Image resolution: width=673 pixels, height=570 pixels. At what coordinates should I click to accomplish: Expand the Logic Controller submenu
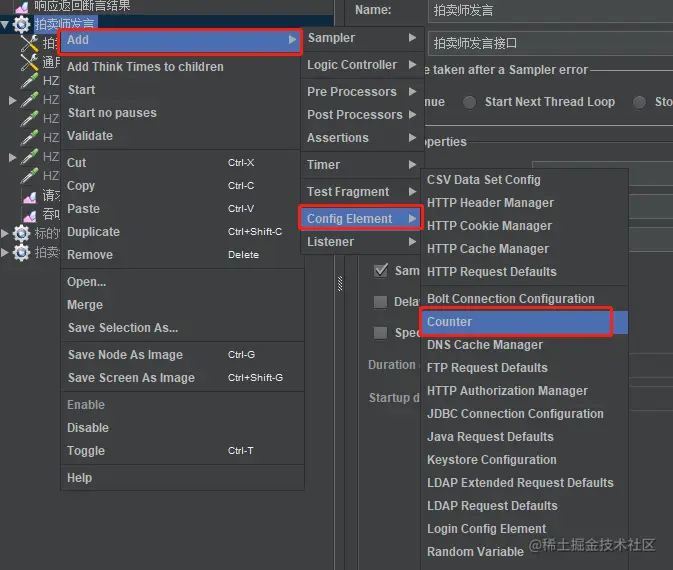click(x=362, y=65)
